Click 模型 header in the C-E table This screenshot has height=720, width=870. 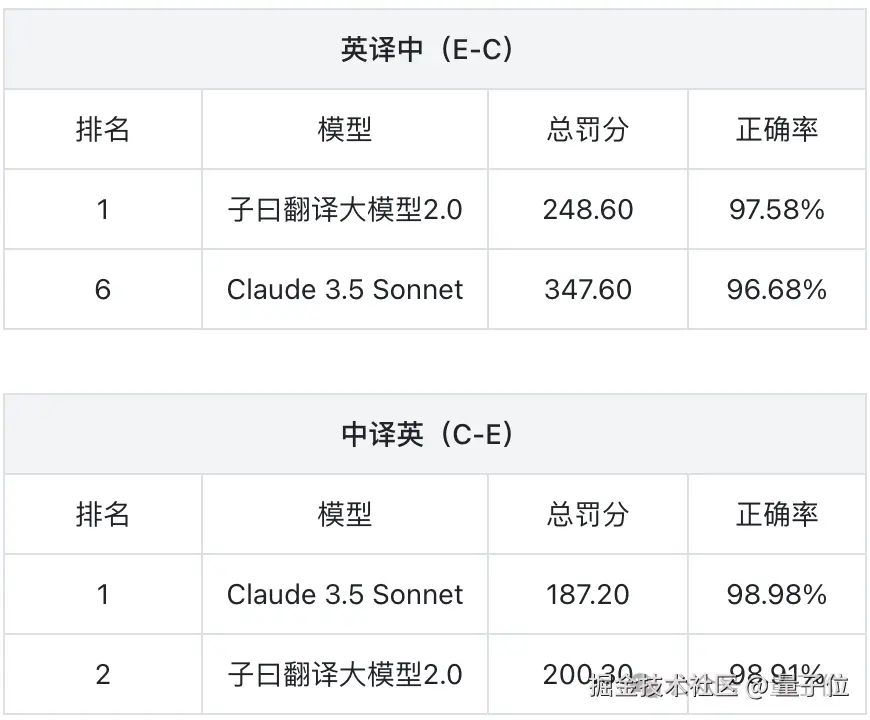coord(345,515)
